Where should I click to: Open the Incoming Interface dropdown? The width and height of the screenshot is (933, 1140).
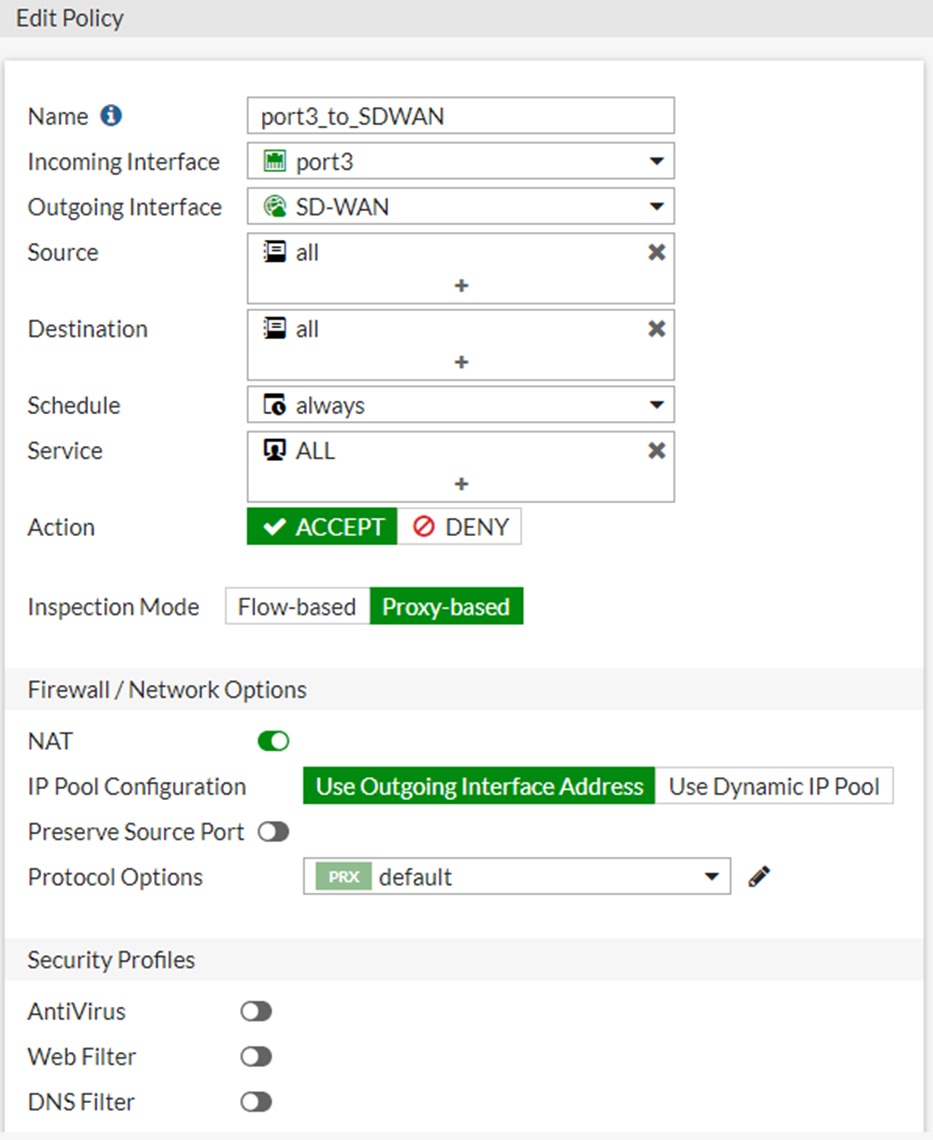coord(460,161)
